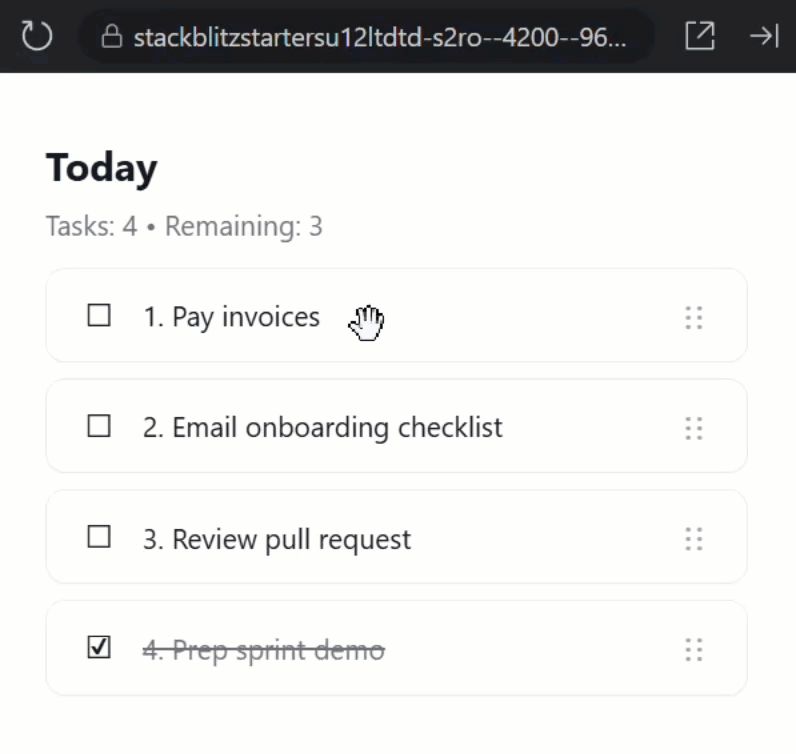Reload the preview with the refresh icon
The width and height of the screenshot is (796, 754).
[36, 37]
